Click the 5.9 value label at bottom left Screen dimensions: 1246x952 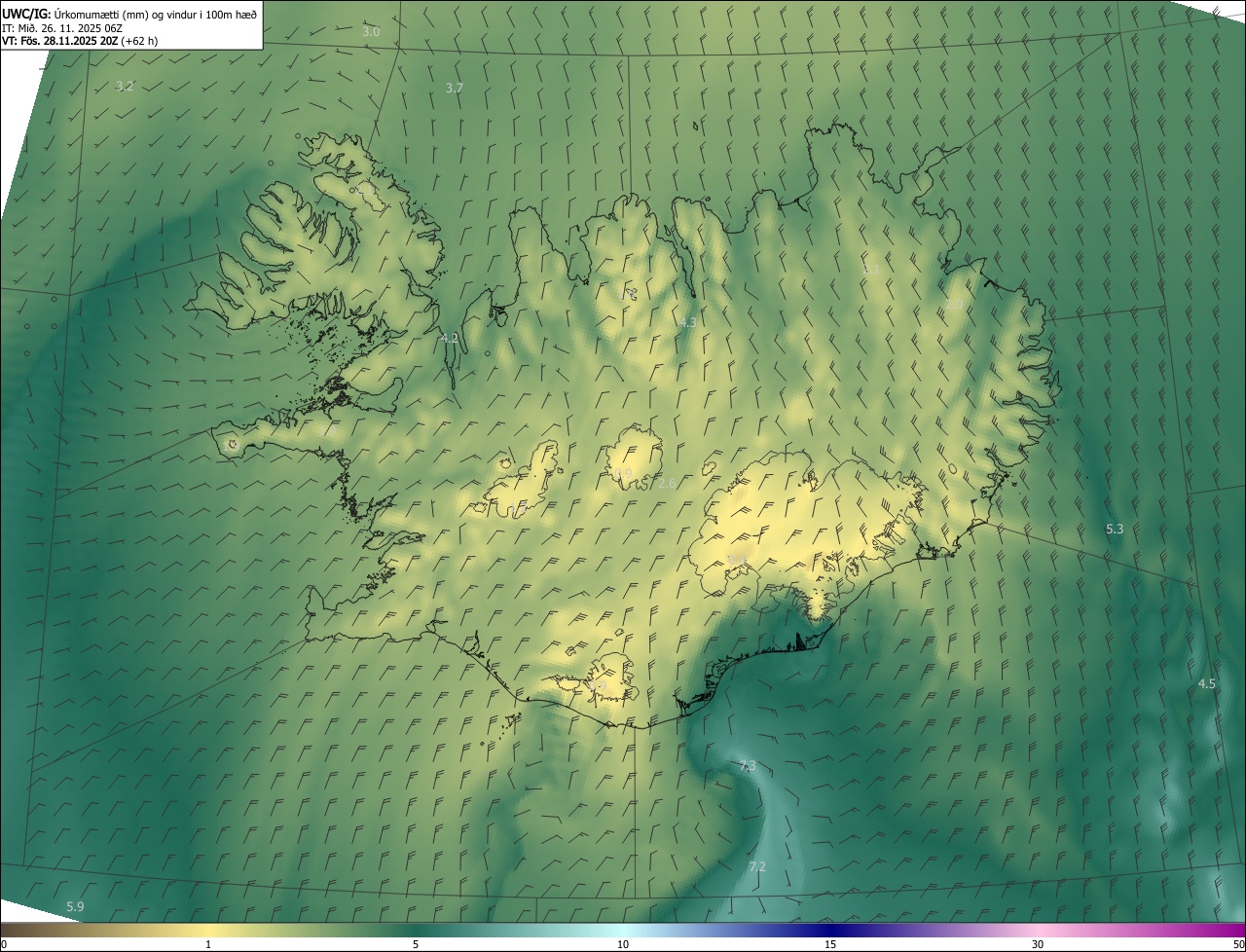pyautogui.click(x=75, y=907)
